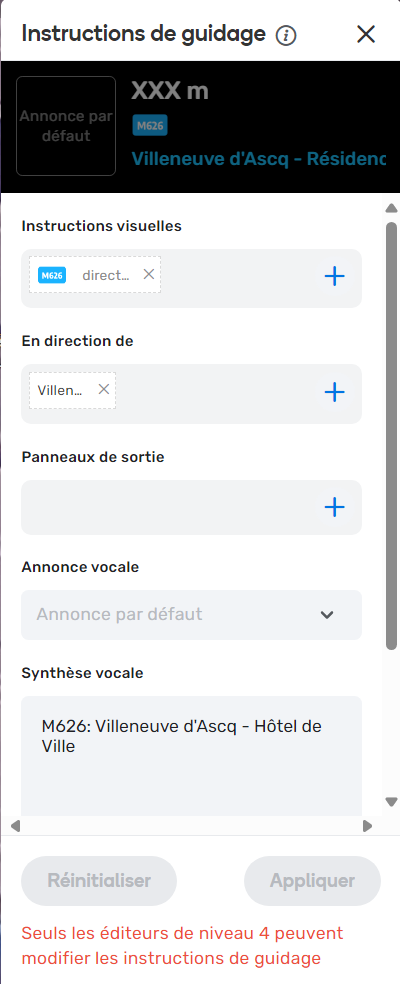400x984 pixels.
Task: Close the Instructions de guidage panel
Action: (365, 34)
